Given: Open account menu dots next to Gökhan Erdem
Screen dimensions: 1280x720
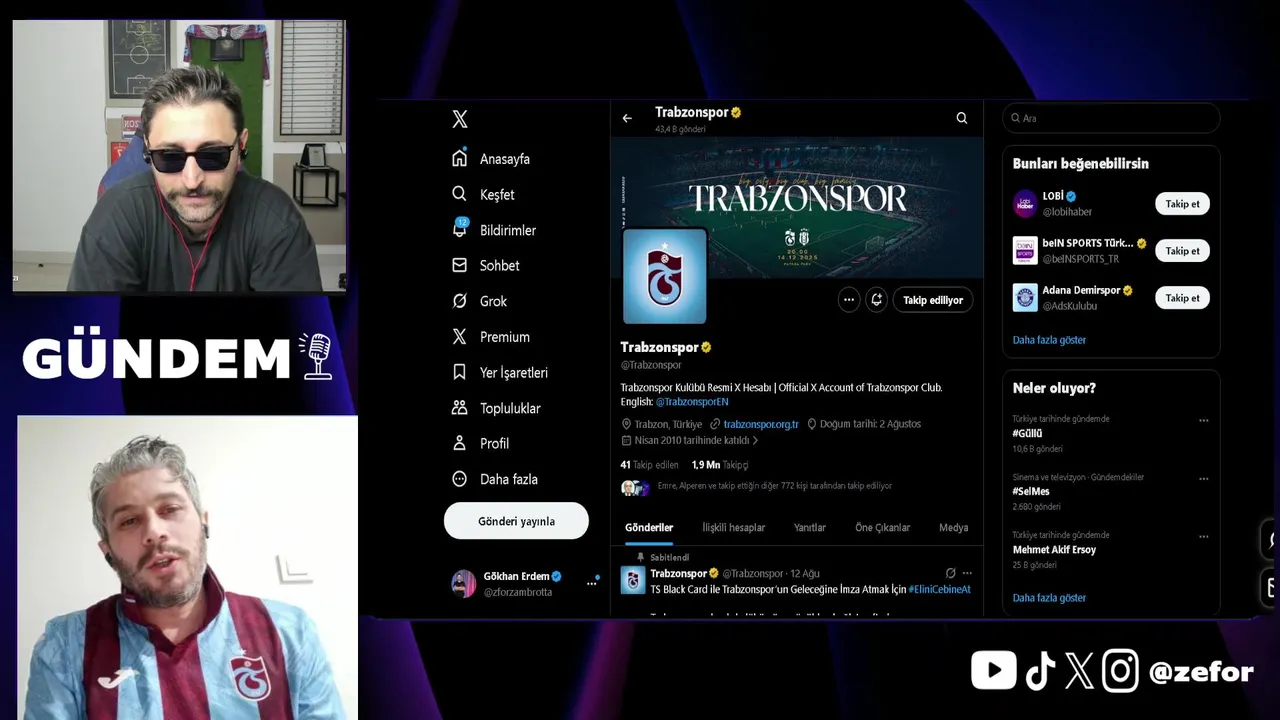Looking at the screenshot, I should pos(591,583).
